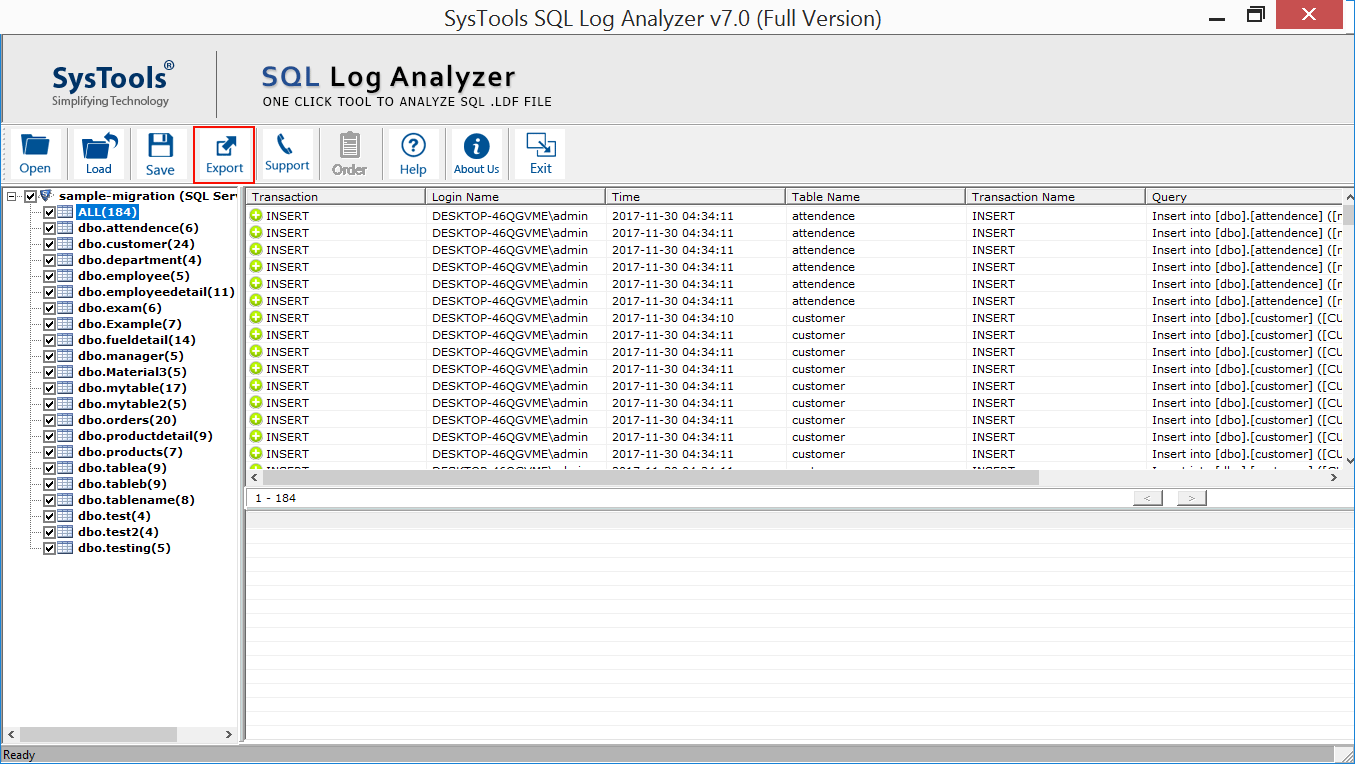Click the Order clipboard icon

pyautogui.click(x=349, y=152)
